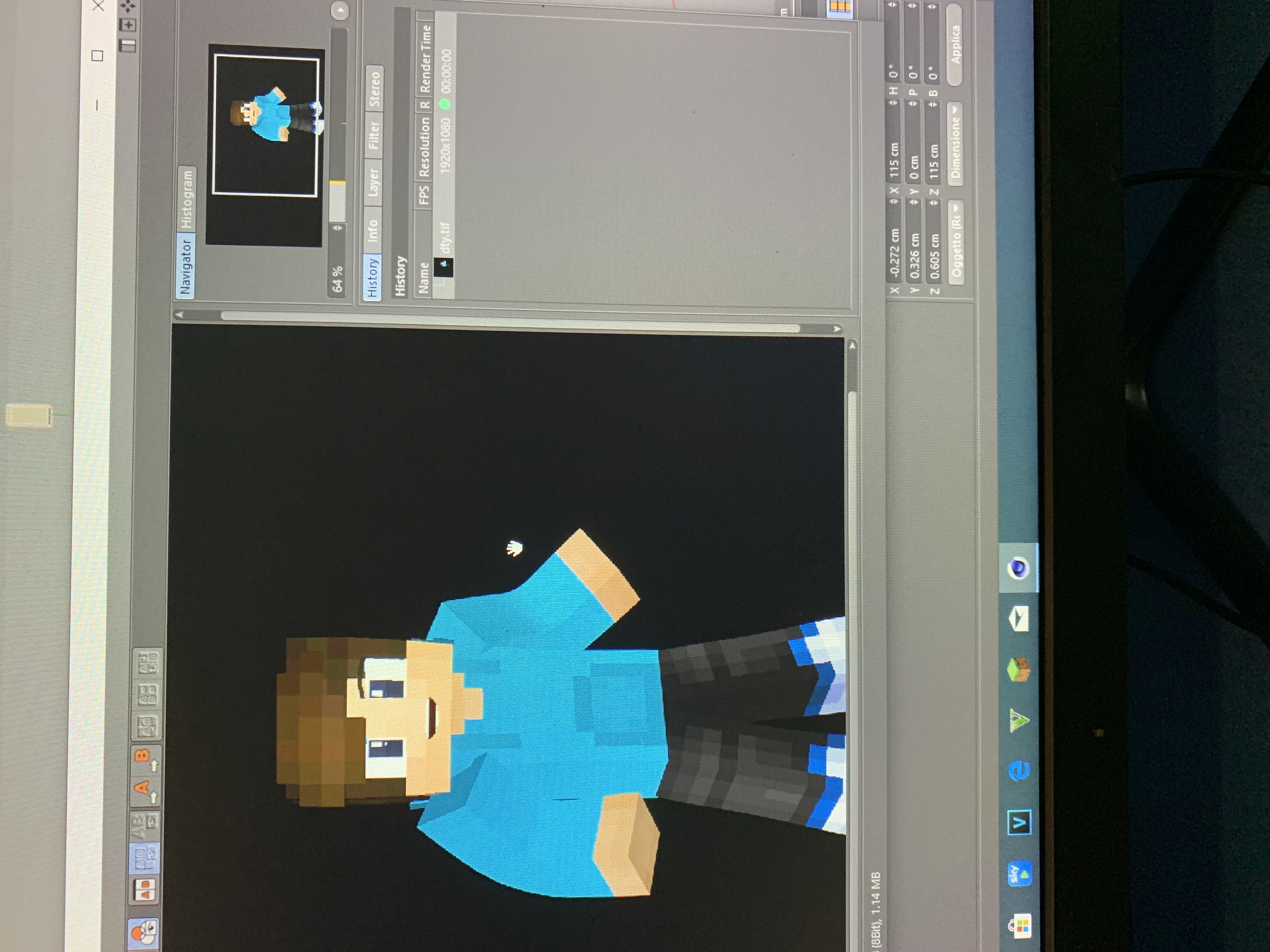Image resolution: width=1270 pixels, height=952 pixels.
Task: Click the Swap A/B icon with red letters
Action: [145, 889]
